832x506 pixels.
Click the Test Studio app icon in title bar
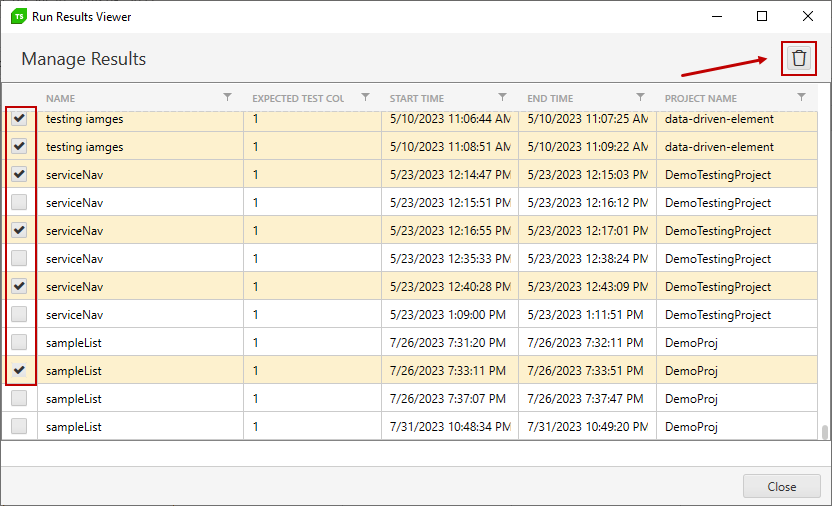[19, 16]
